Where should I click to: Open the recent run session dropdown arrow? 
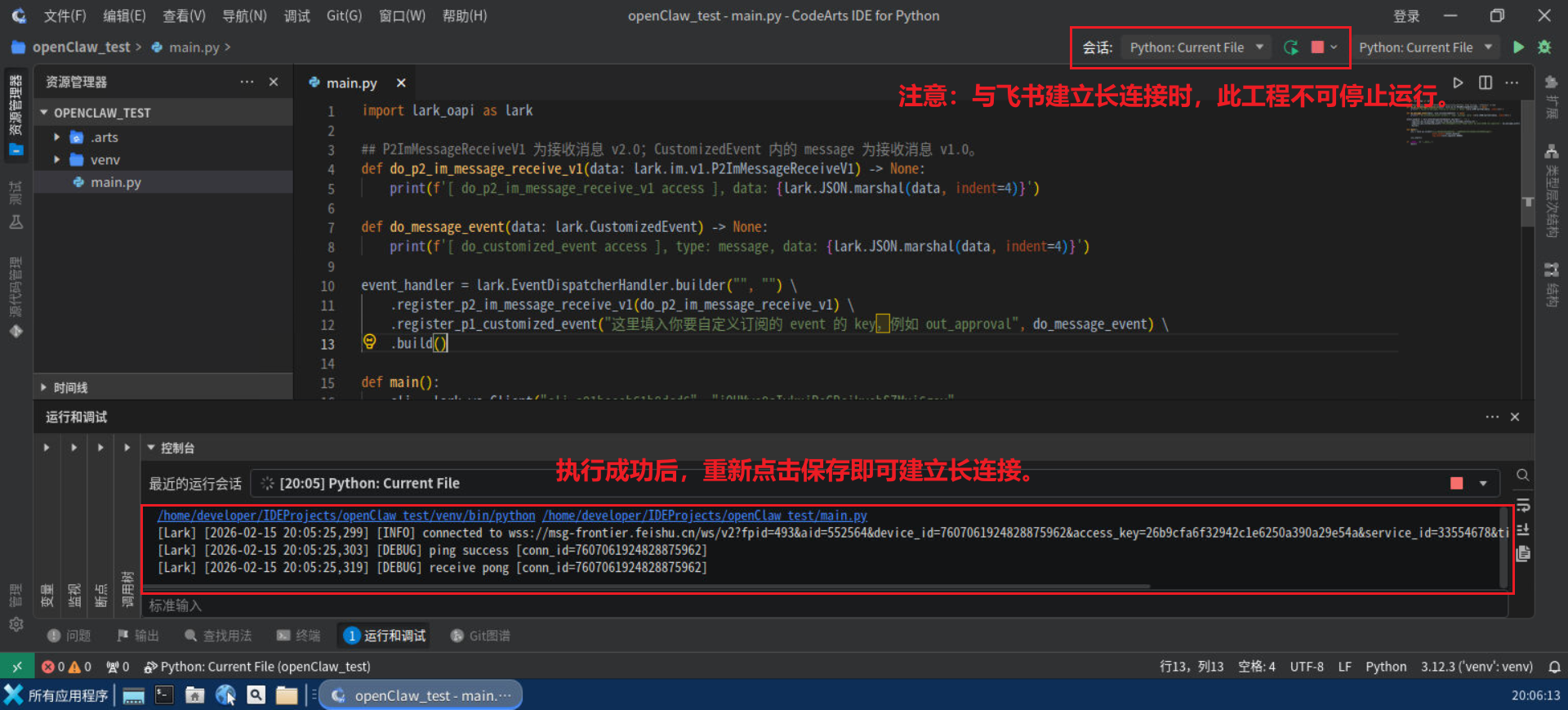[x=1483, y=483]
